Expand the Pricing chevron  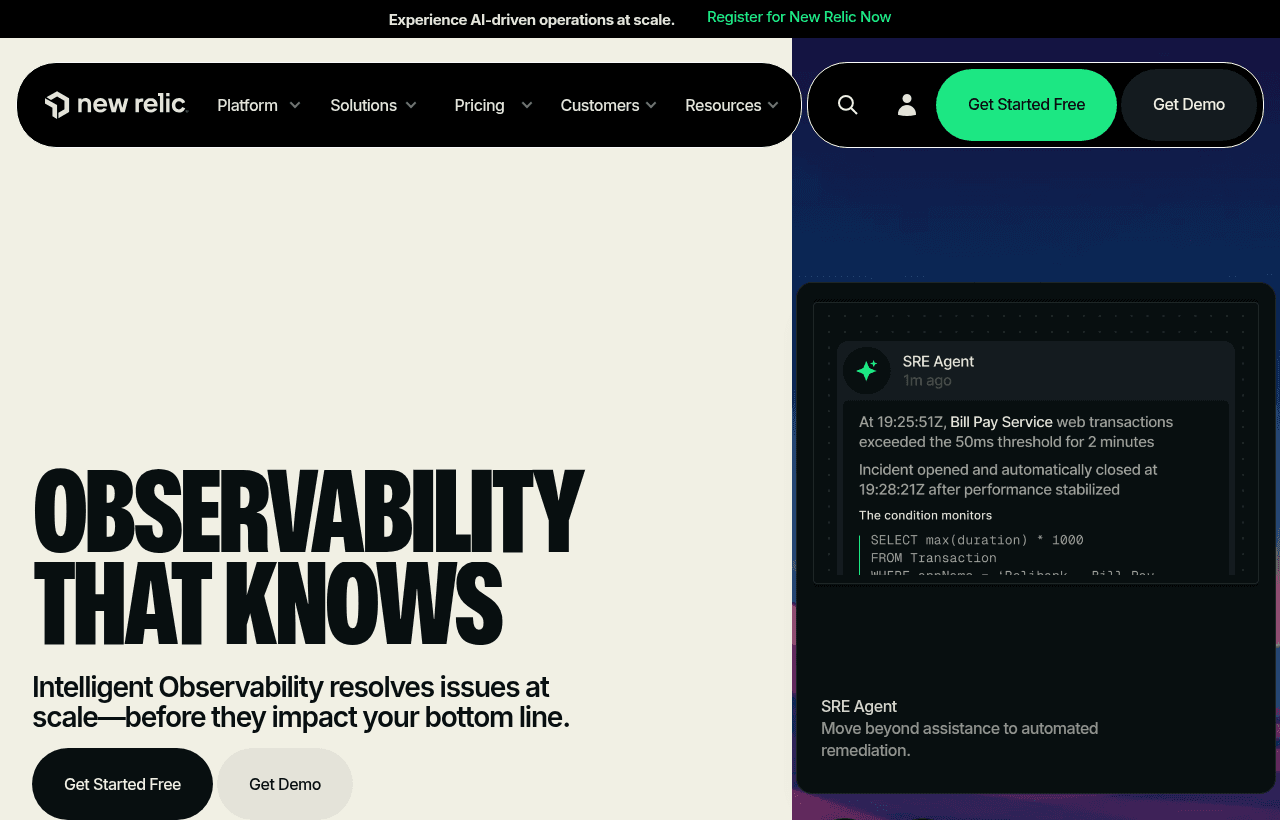(x=527, y=105)
